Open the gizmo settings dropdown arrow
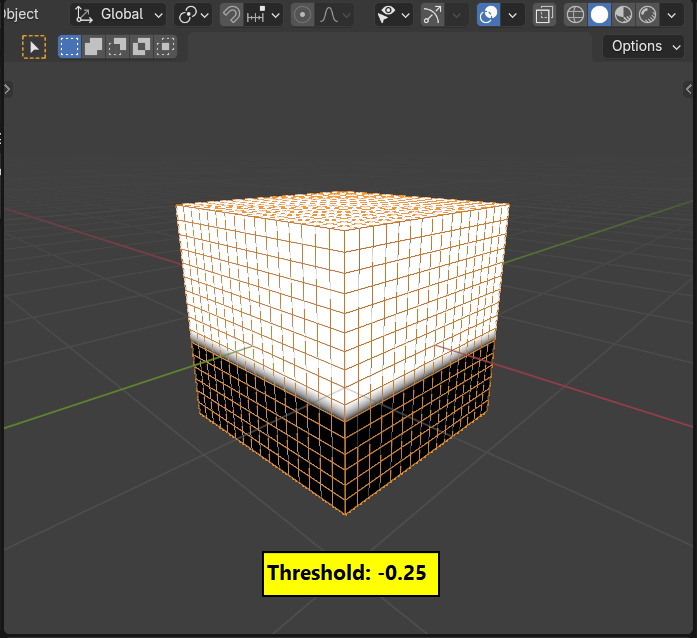The width and height of the screenshot is (697, 638). pyautogui.click(x=457, y=15)
